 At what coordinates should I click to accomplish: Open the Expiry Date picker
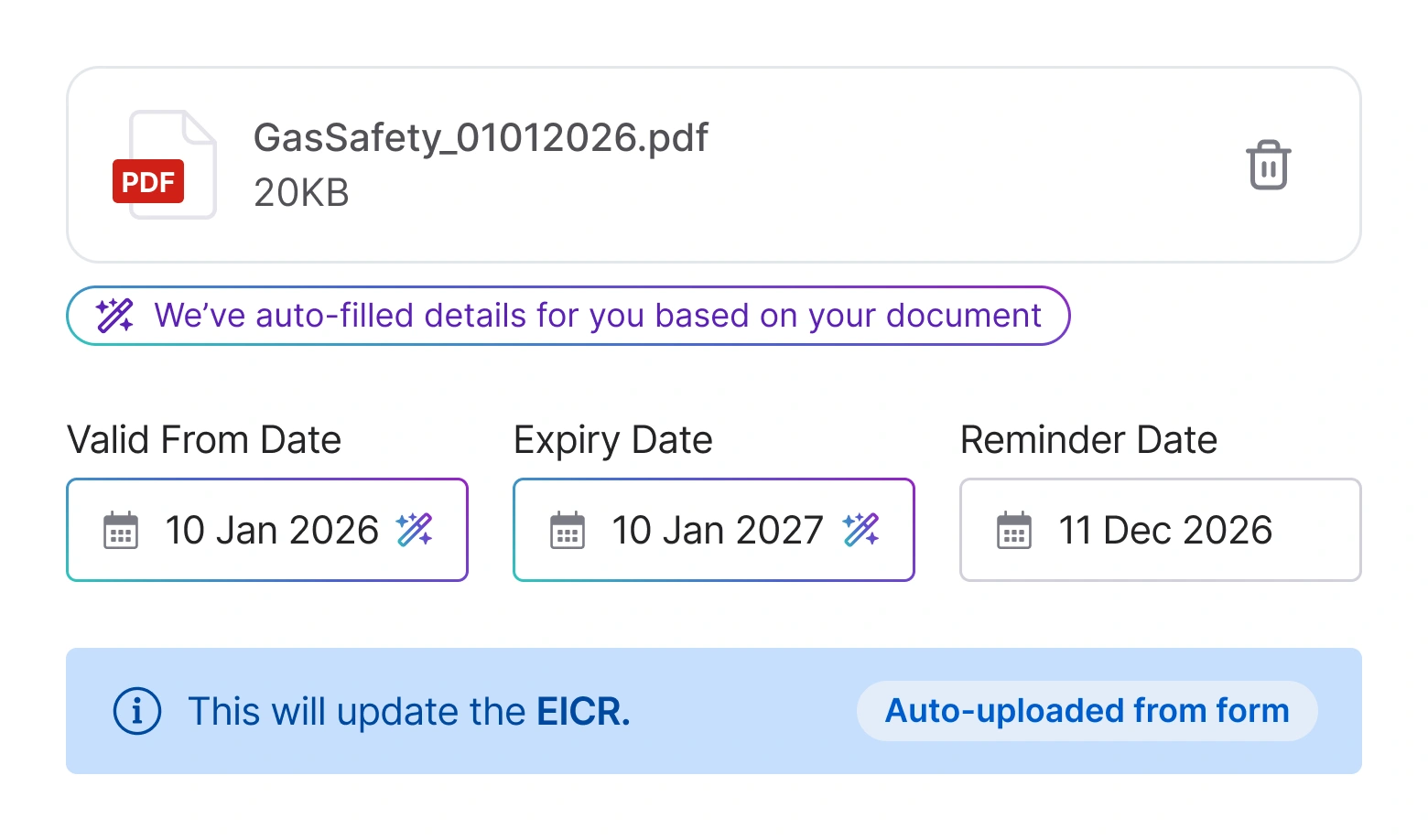coord(714,530)
